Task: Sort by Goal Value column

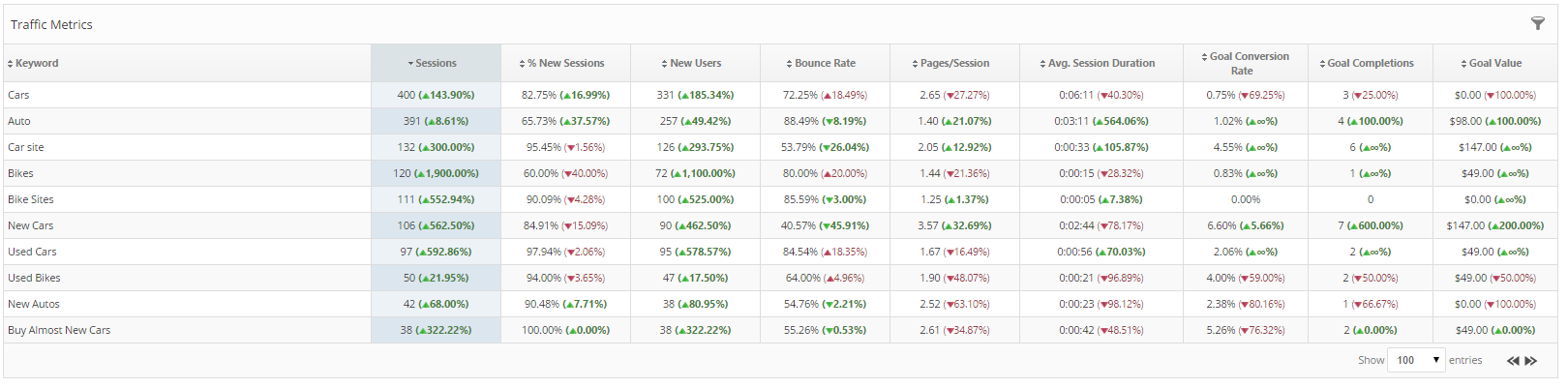Action: coord(1494,64)
